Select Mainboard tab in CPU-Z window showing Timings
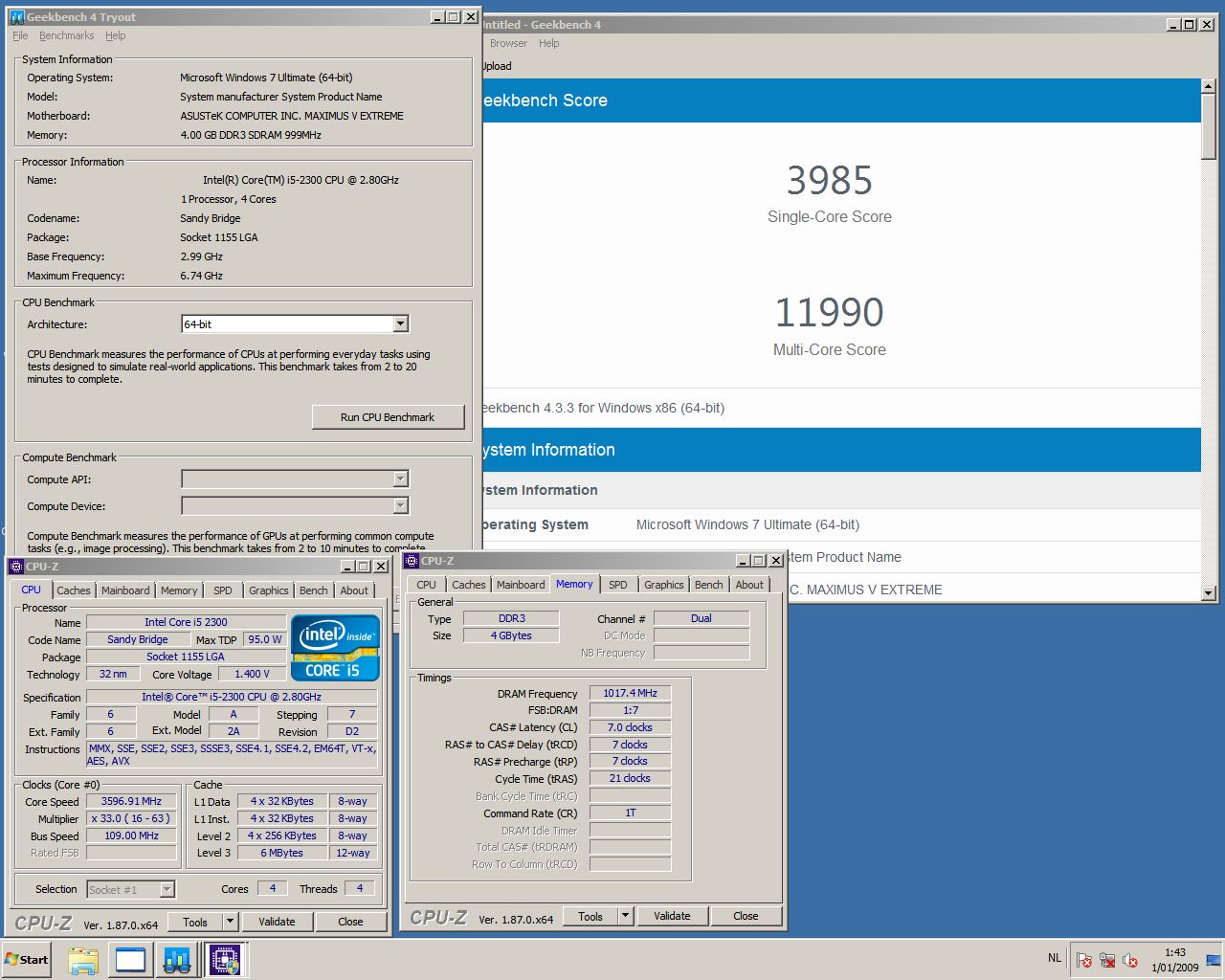The image size is (1225, 980). [521, 585]
